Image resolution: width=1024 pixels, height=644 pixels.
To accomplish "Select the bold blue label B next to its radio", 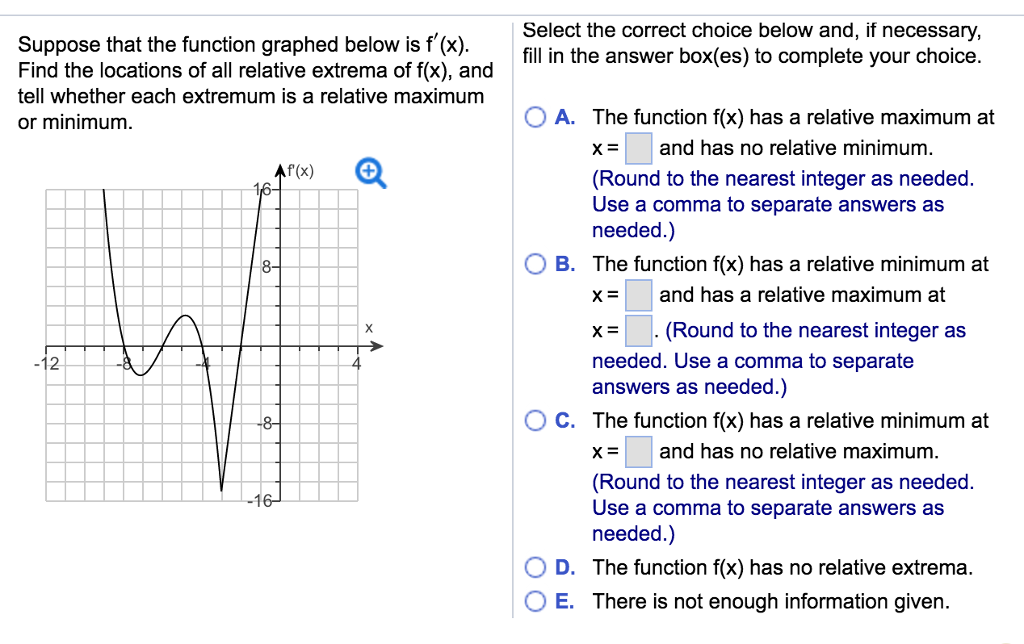I will [565, 264].
